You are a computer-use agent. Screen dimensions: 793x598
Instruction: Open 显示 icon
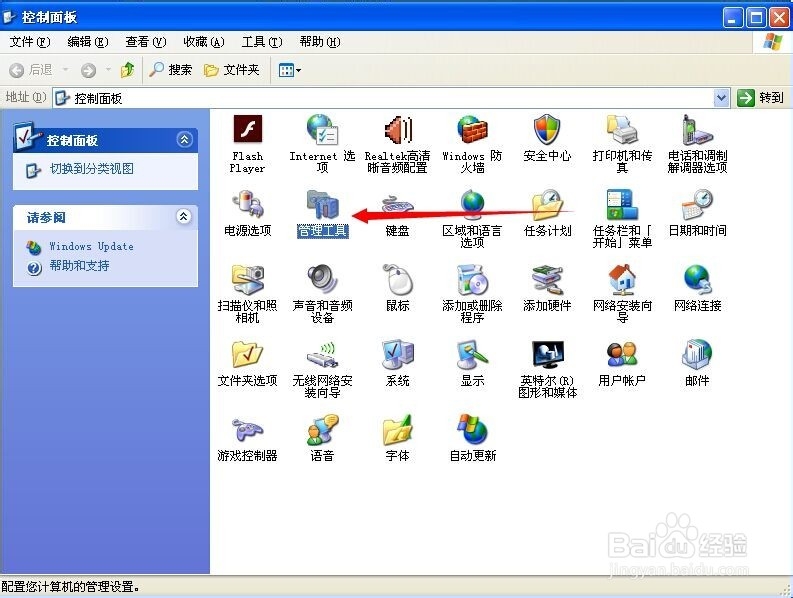click(x=472, y=354)
